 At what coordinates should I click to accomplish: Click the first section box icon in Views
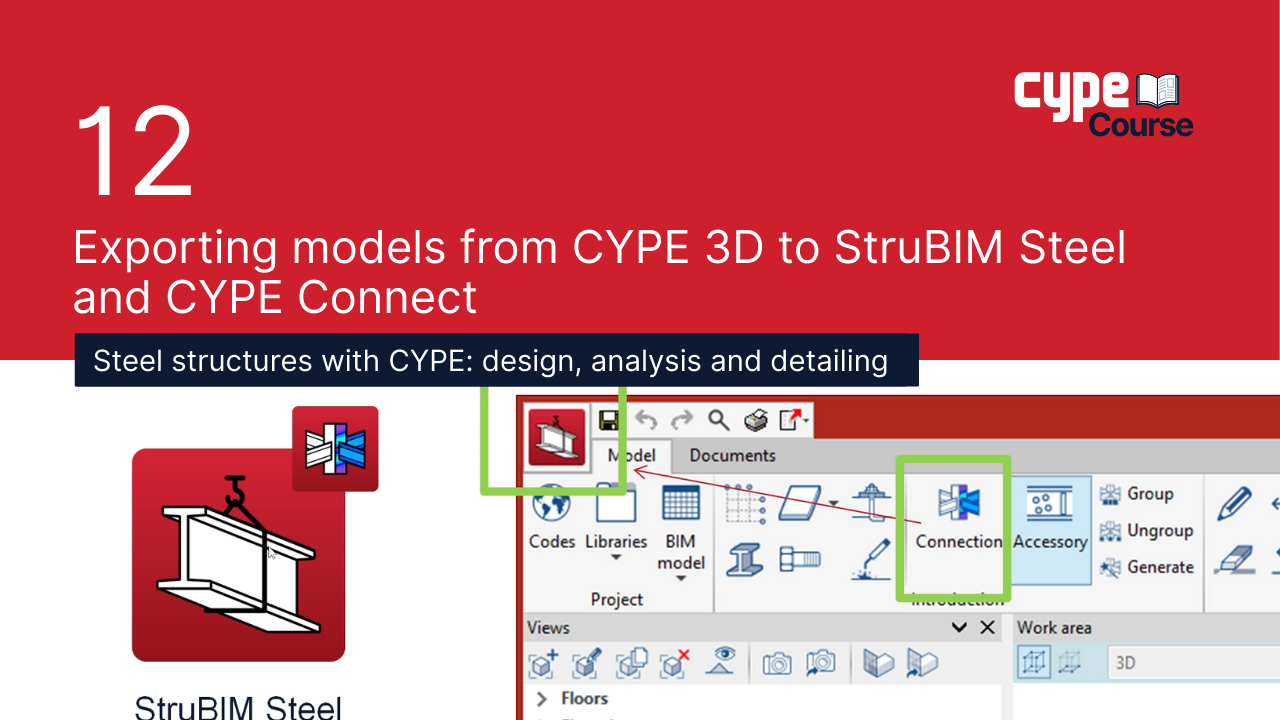tap(878, 663)
